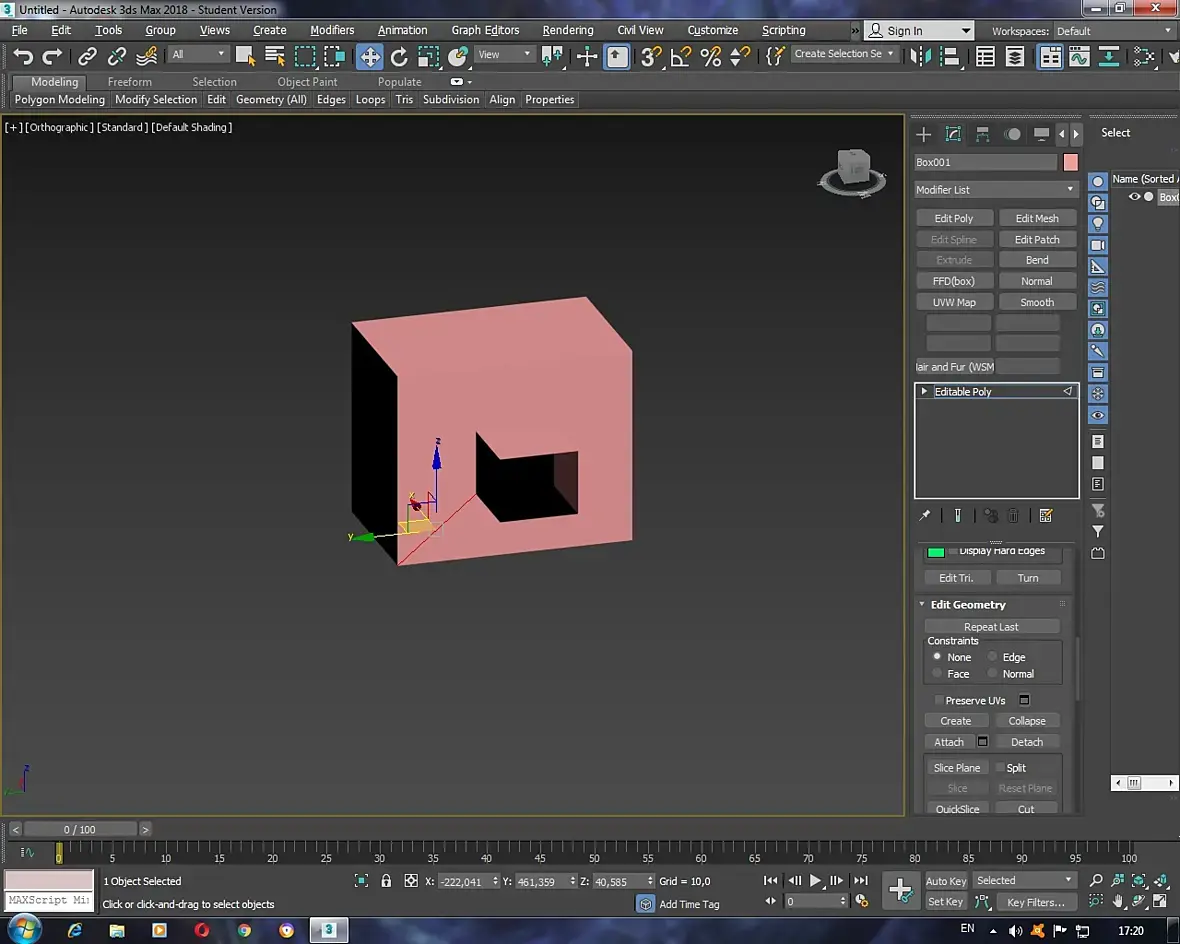1180x944 pixels.
Task: Select the Edge constraint radio button
Action: point(993,657)
